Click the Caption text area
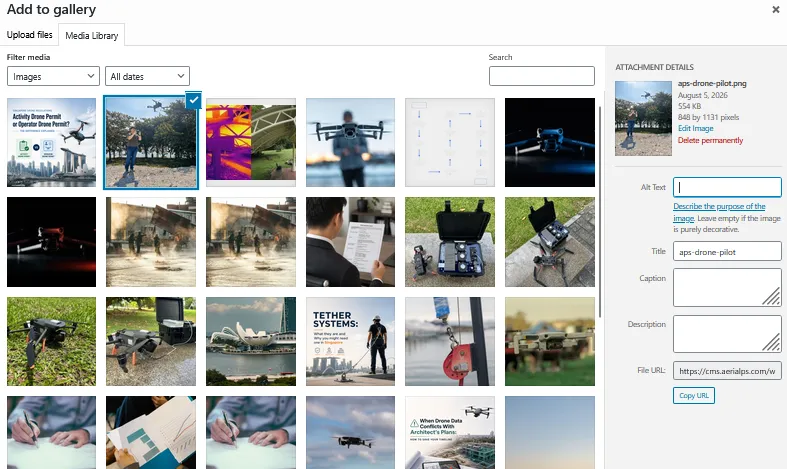 click(727, 287)
